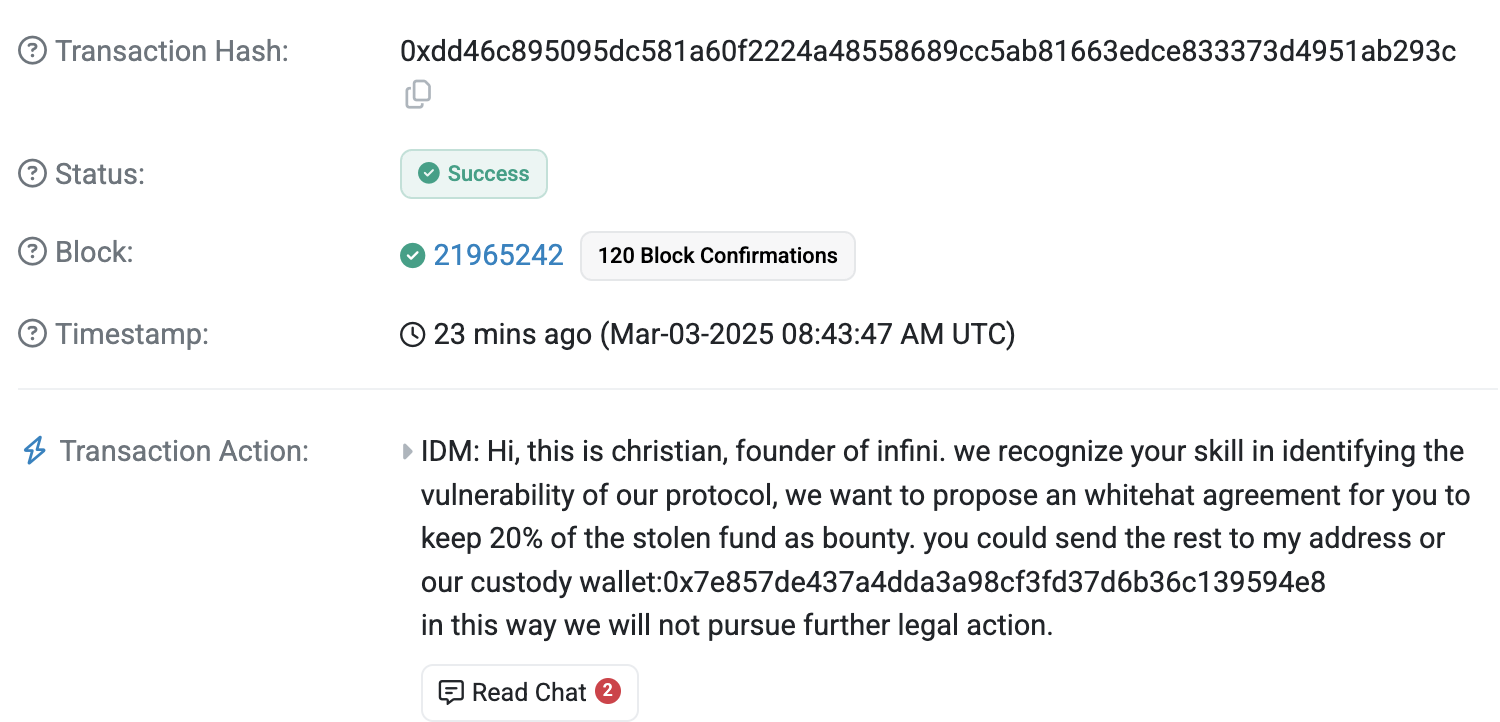The width and height of the screenshot is (1500, 722).
Task: Copy the transaction hash to clipboard
Action: pyautogui.click(x=418, y=95)
